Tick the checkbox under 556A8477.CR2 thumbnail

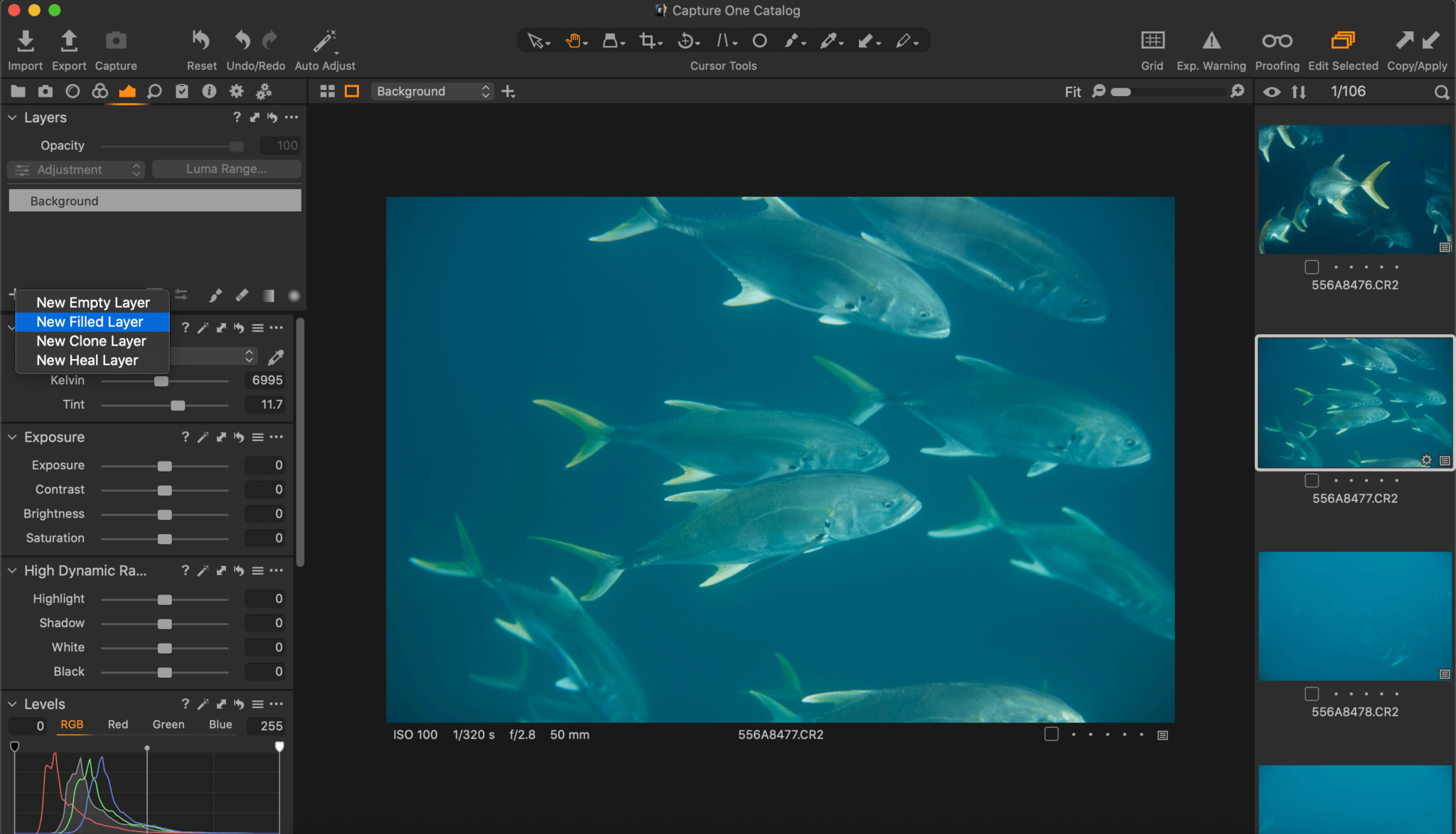click(1311, 480)
